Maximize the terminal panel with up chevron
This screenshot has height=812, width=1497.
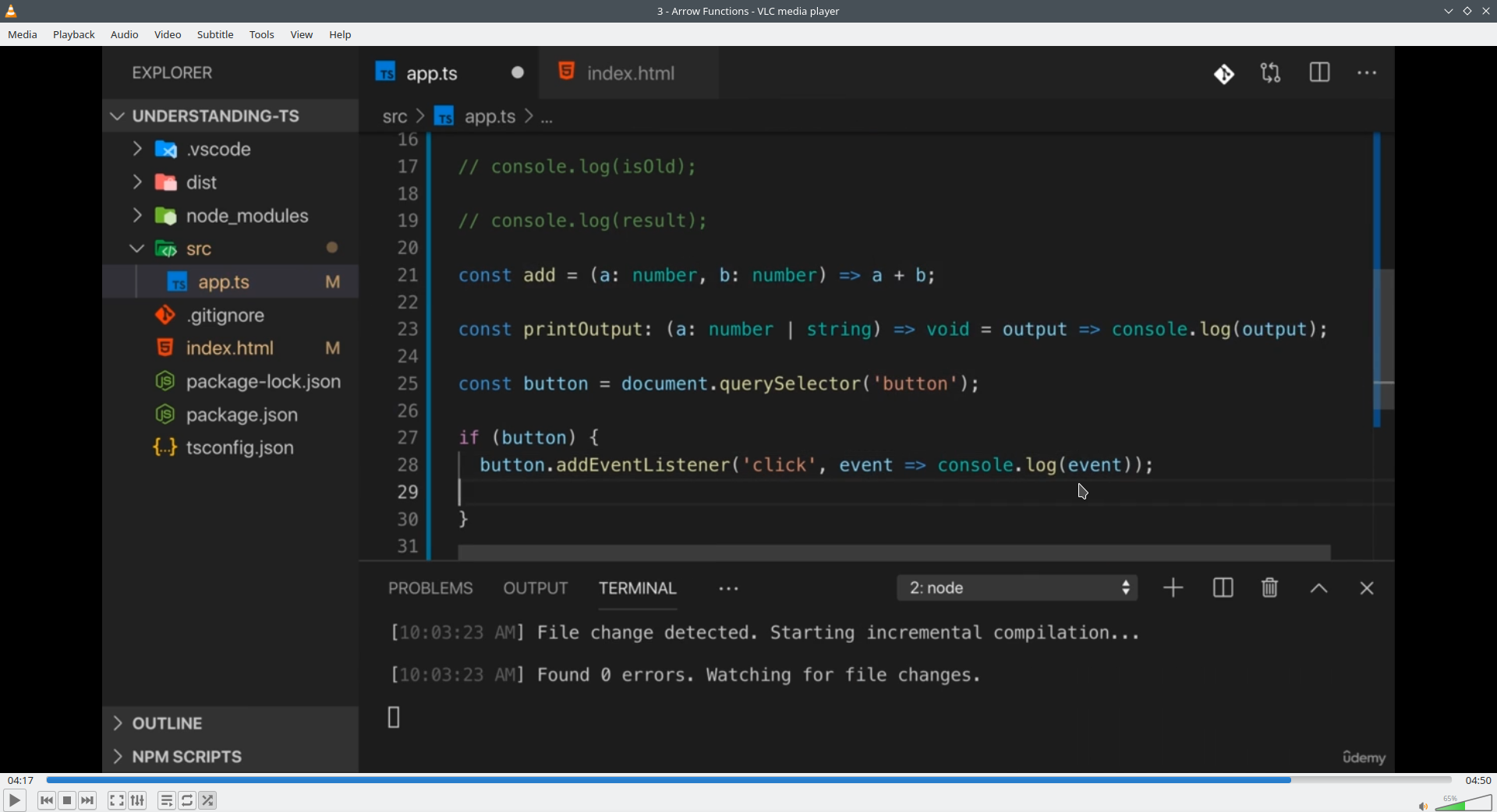click(x=1319, y=589)
